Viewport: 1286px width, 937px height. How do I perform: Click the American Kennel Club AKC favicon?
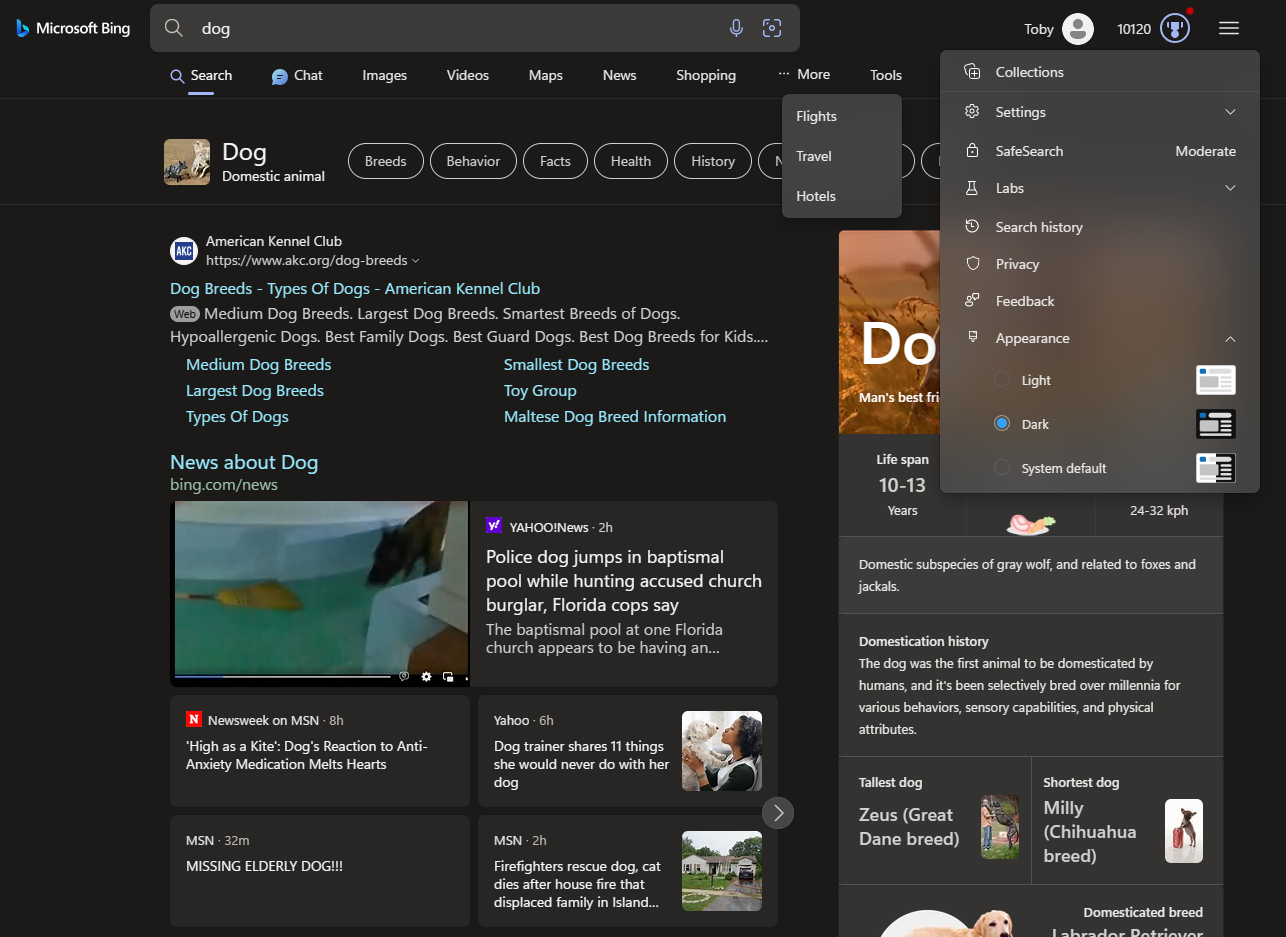pos(184,251)
